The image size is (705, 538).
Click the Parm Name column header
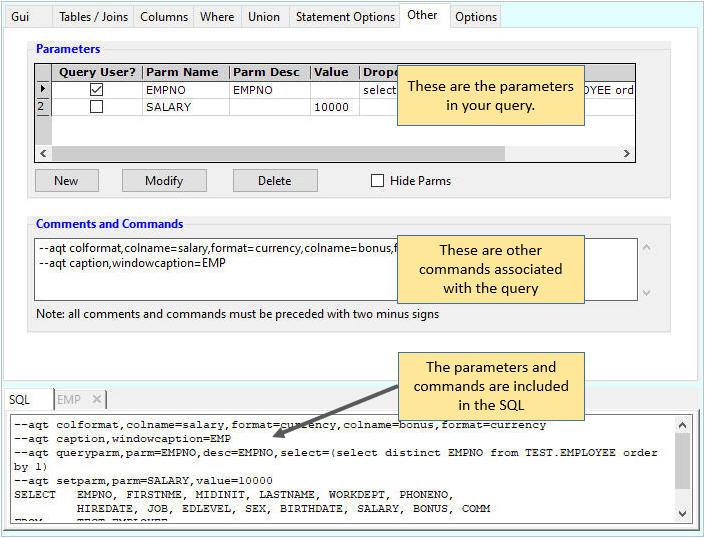tap(186, 72)
